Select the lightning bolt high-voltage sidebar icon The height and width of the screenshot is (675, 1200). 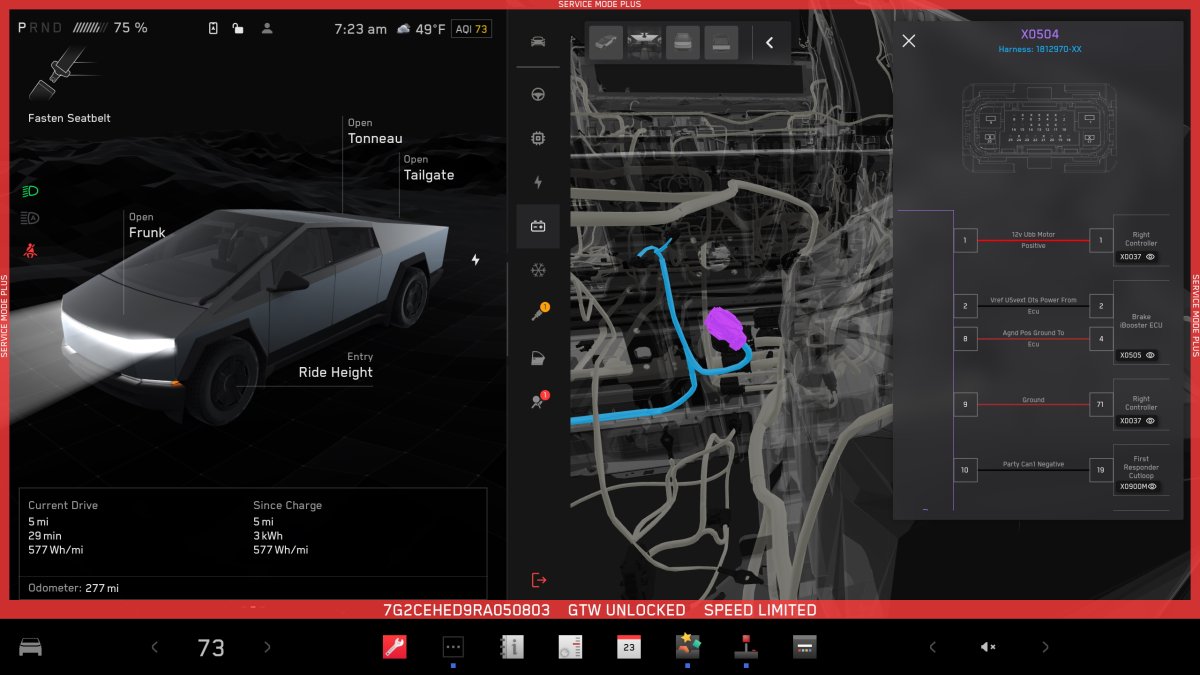pyautogui.click(x=538, y=183)
